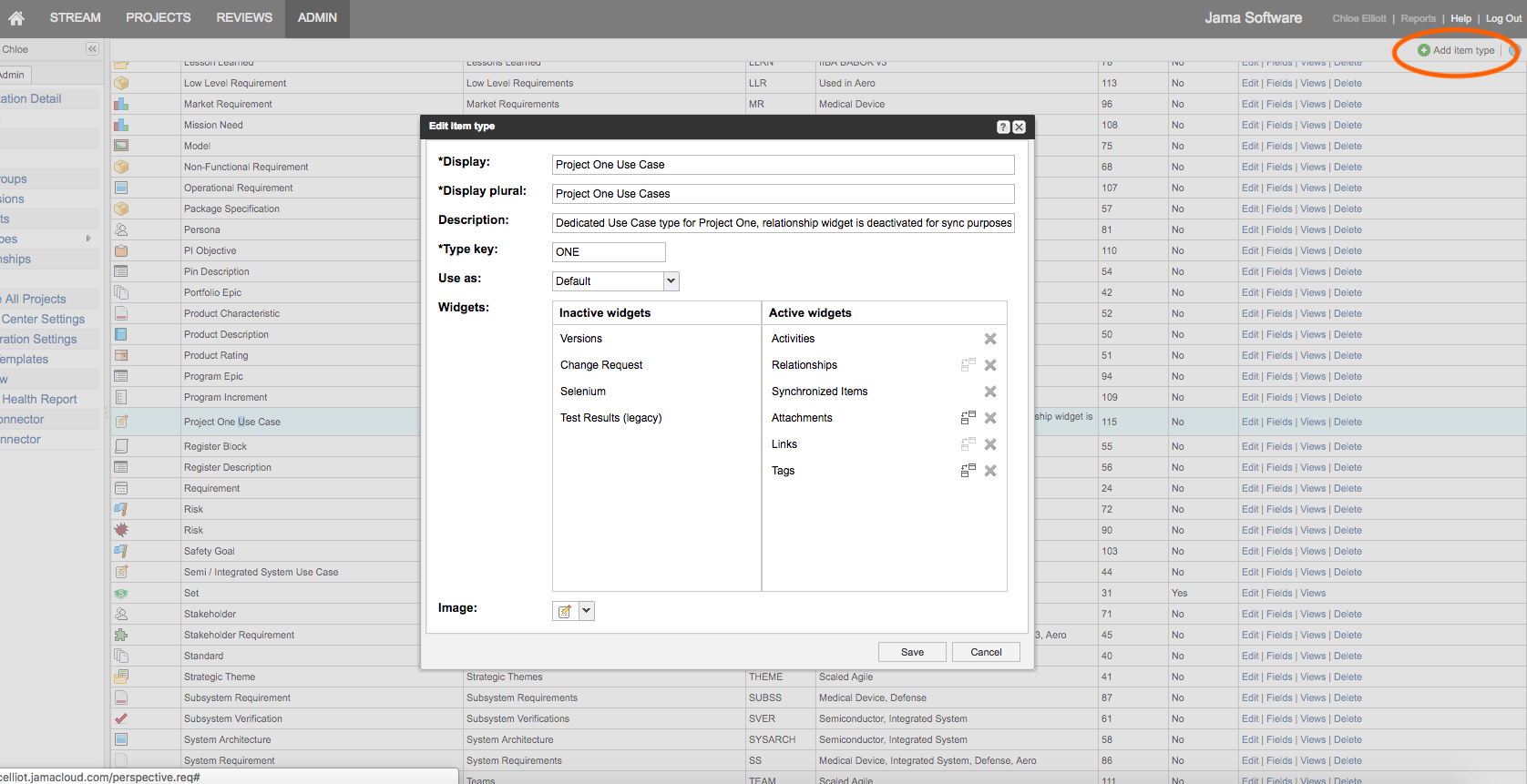Select Test Results (legacy) inactive widget
The width and height of the screenshot is (1527, 784).
click(611, 418)
